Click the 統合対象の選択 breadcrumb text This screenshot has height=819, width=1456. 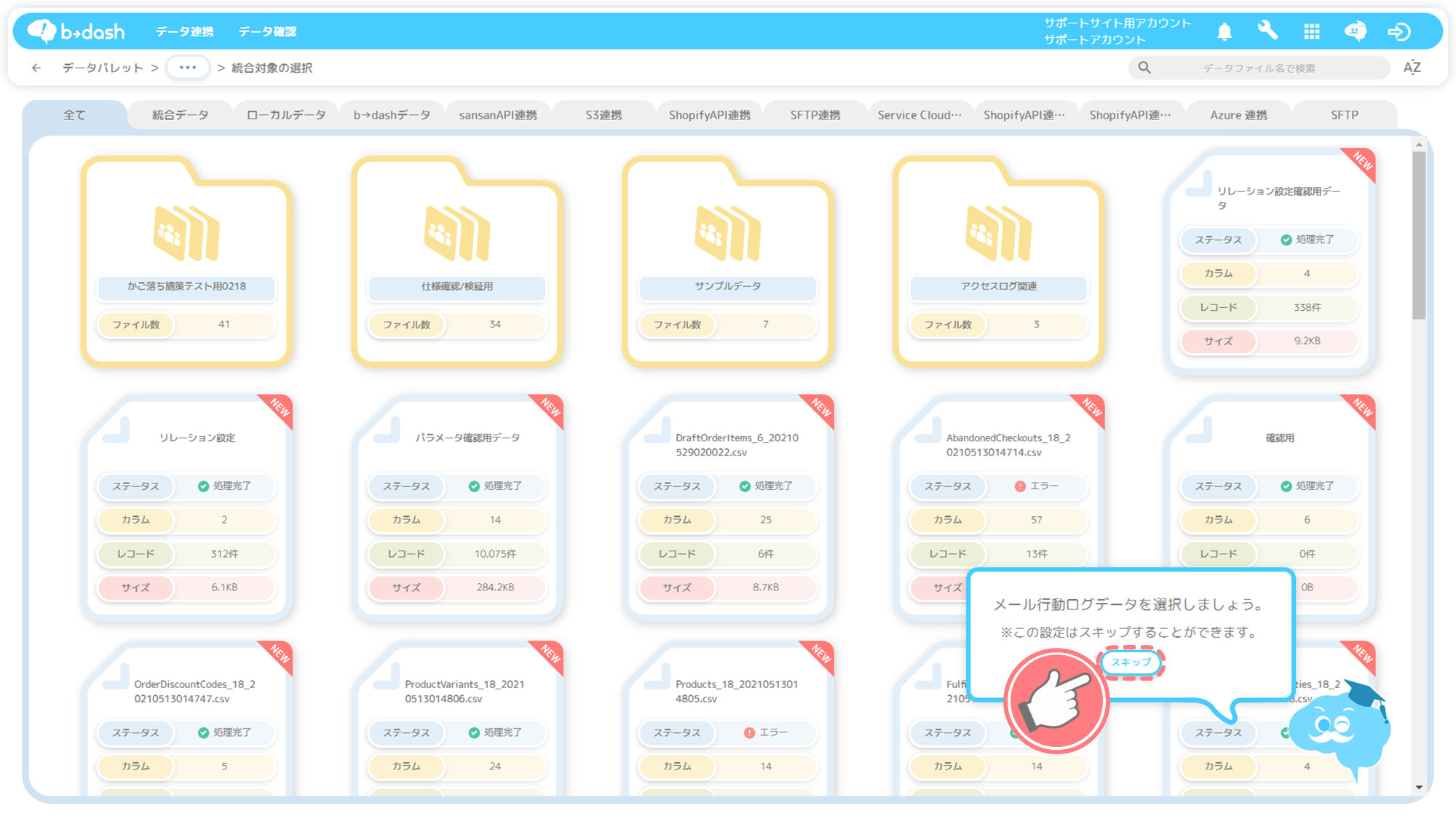tap(272, 68)
